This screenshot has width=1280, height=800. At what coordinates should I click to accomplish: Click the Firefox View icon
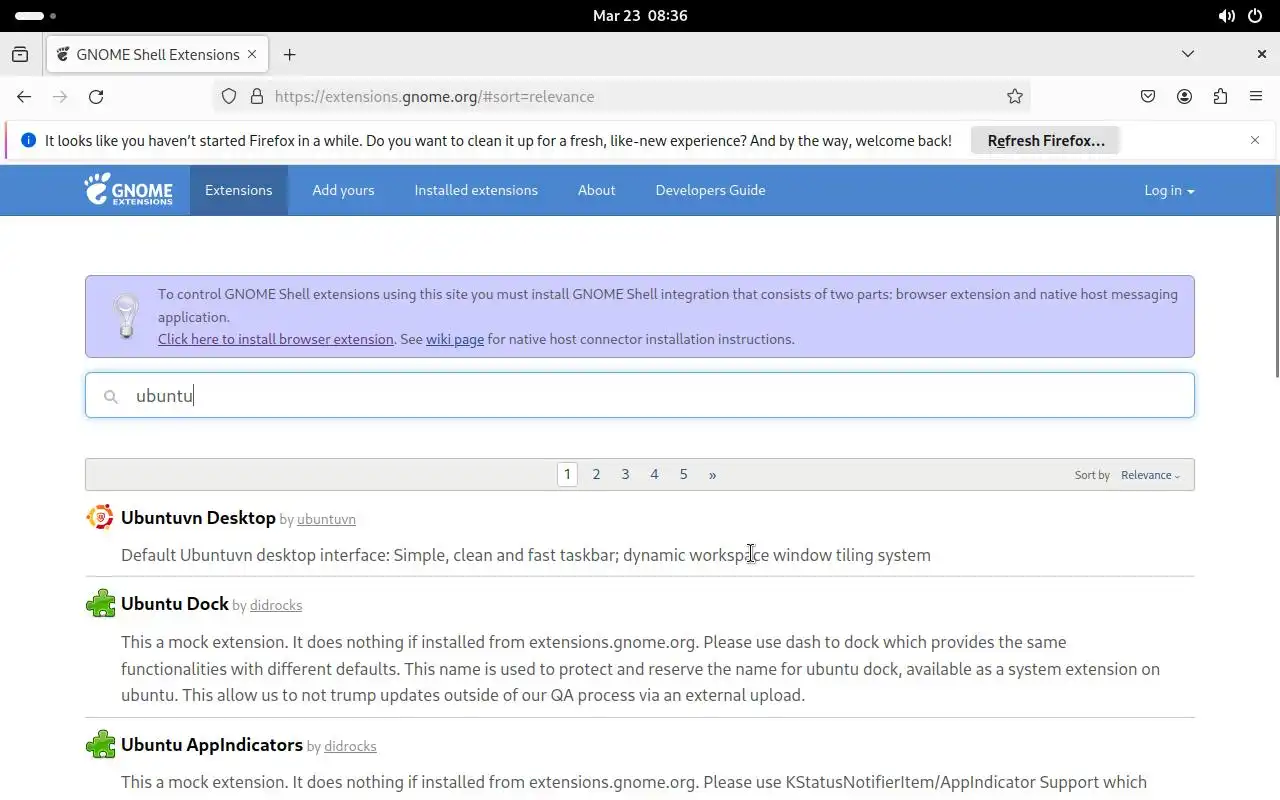coord(20,54)
